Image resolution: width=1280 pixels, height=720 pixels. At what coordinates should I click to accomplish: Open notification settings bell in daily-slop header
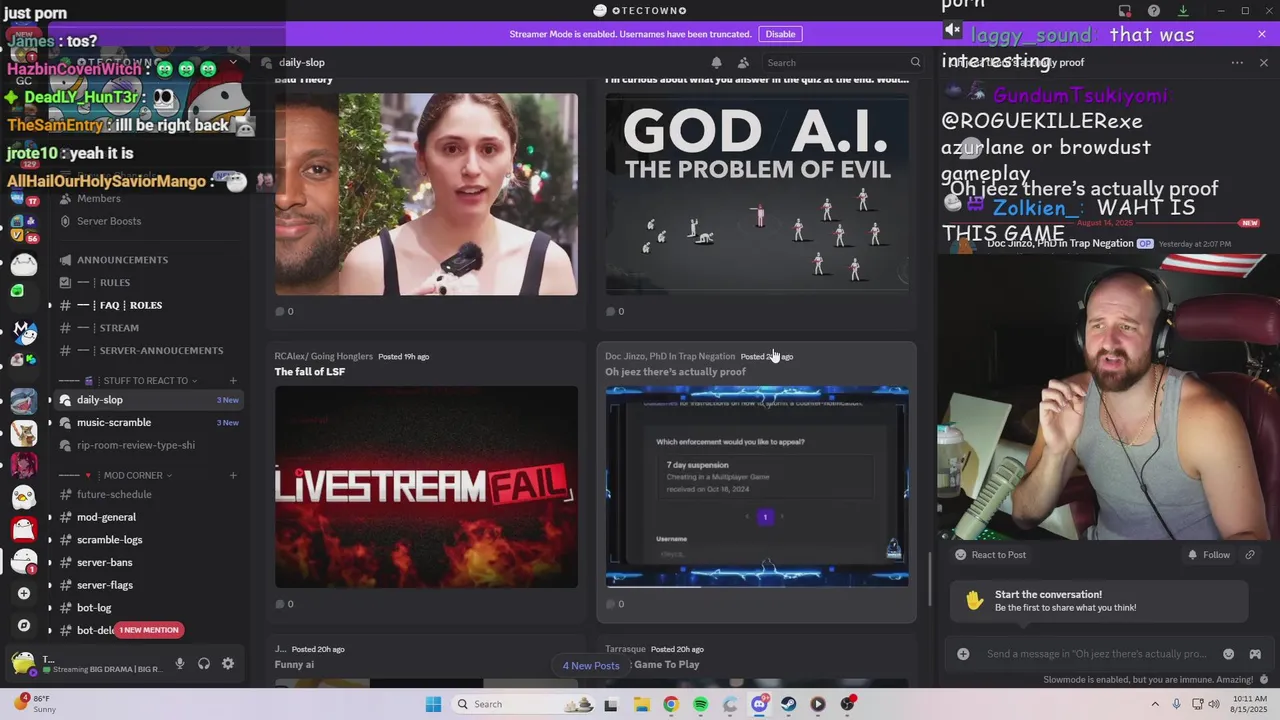point(716,62)
